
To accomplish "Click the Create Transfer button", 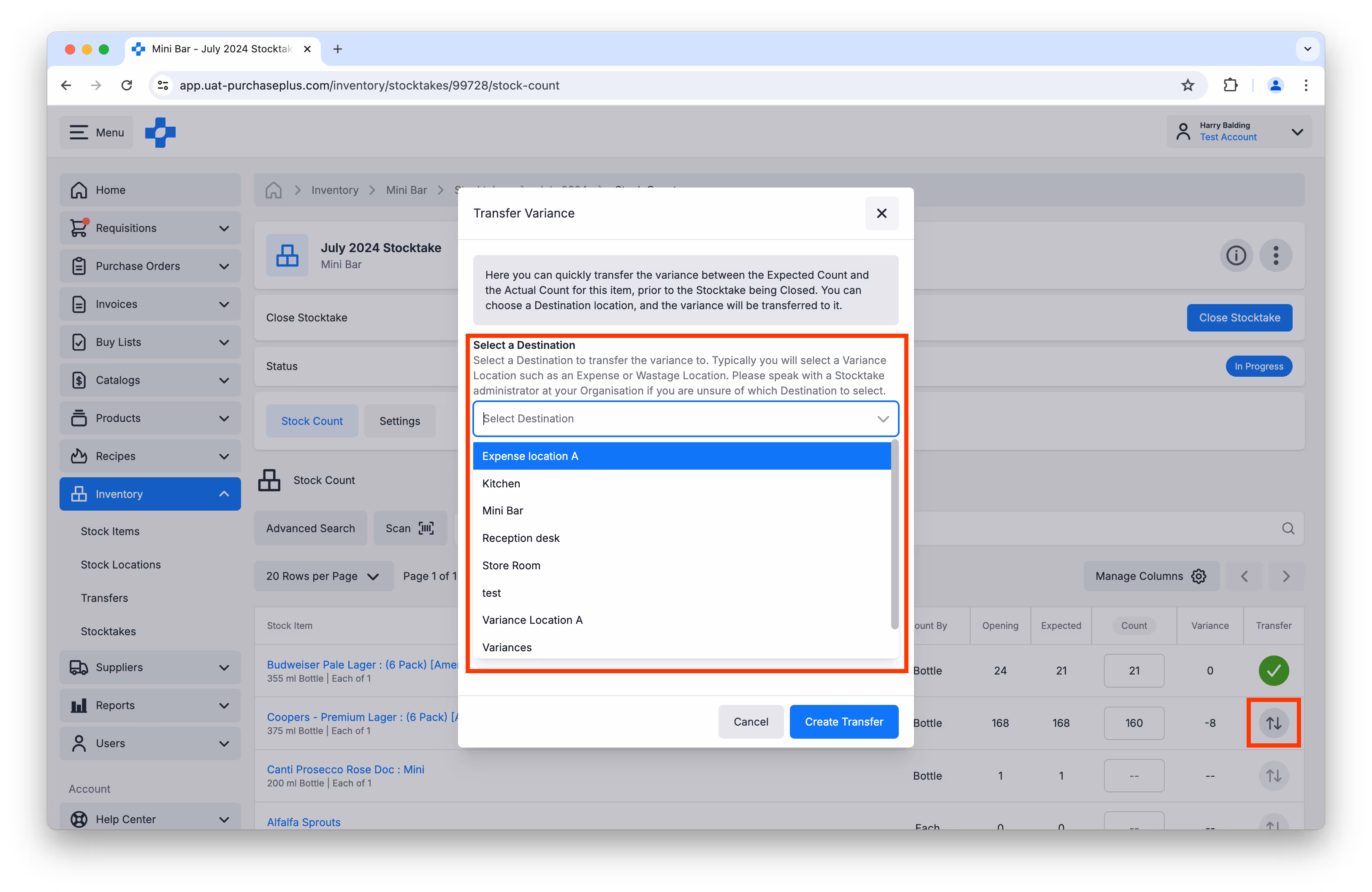I will (843, 721).
